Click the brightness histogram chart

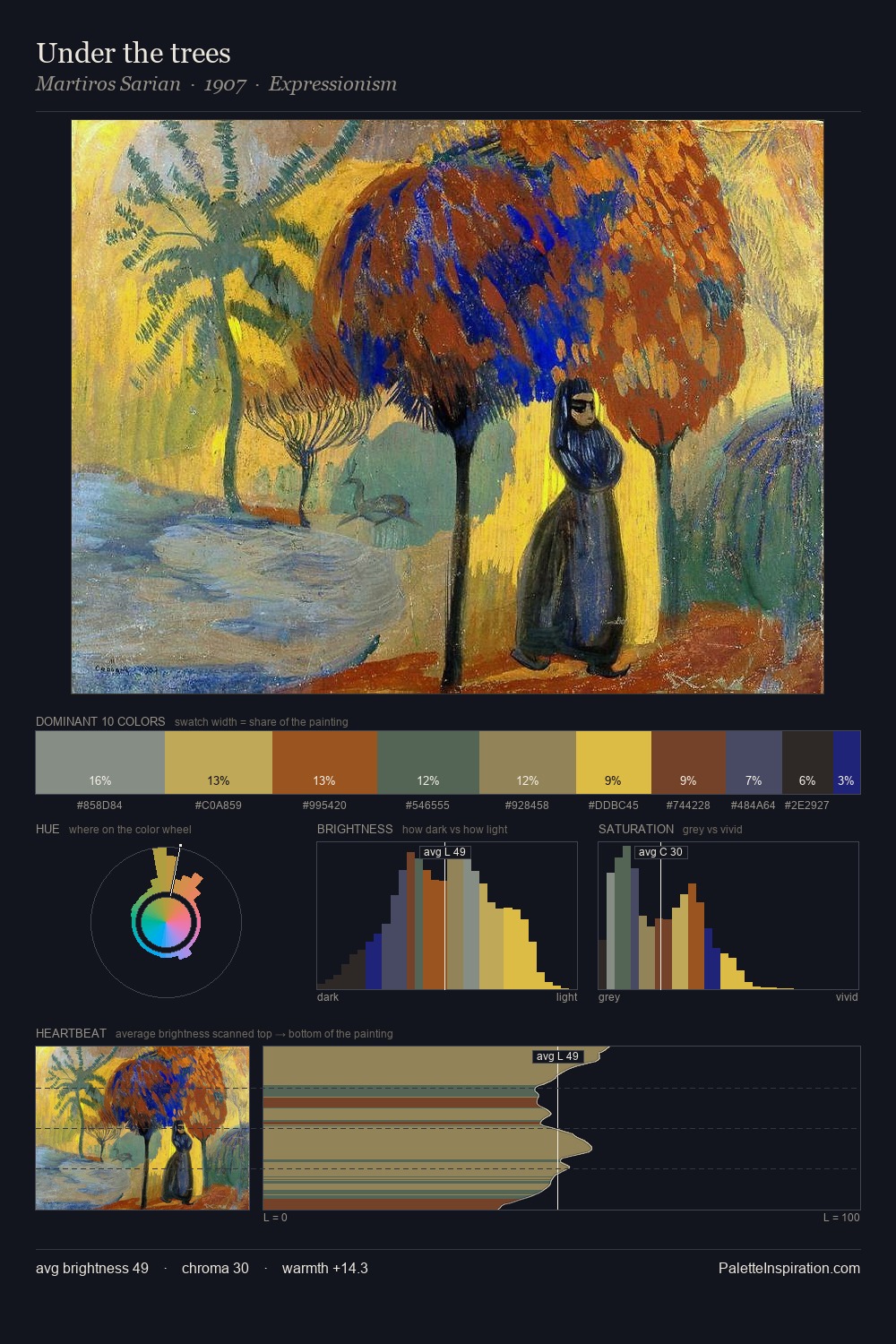click(447, 916)
